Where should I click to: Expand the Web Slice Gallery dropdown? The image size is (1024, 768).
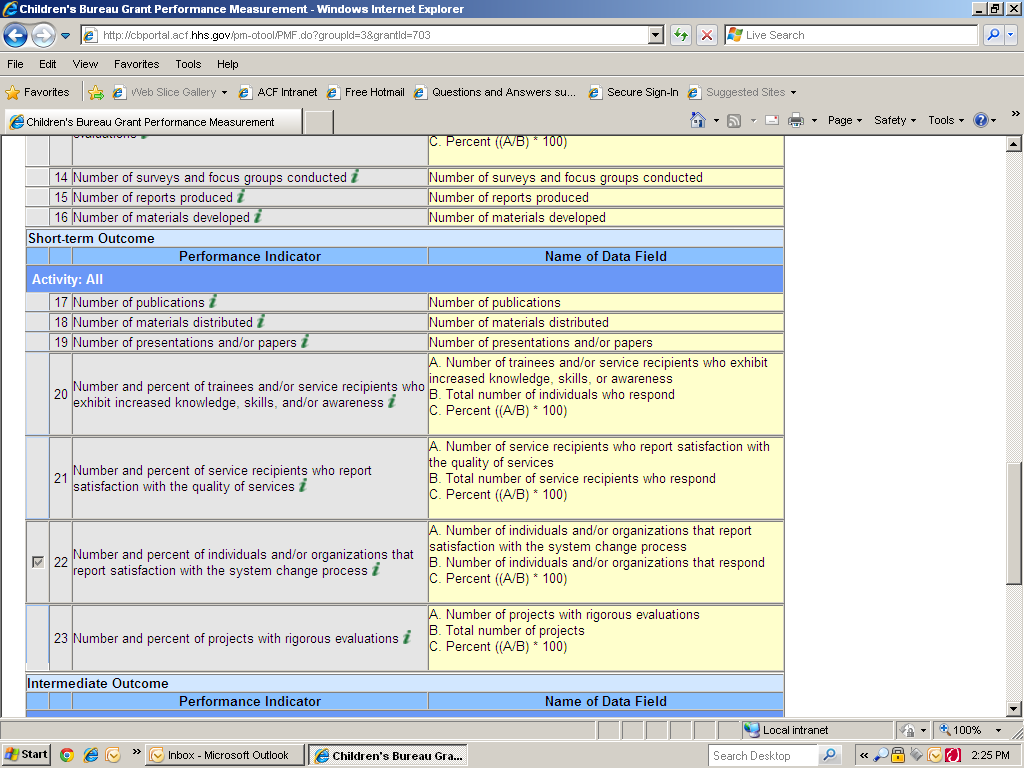click(224, 93)
